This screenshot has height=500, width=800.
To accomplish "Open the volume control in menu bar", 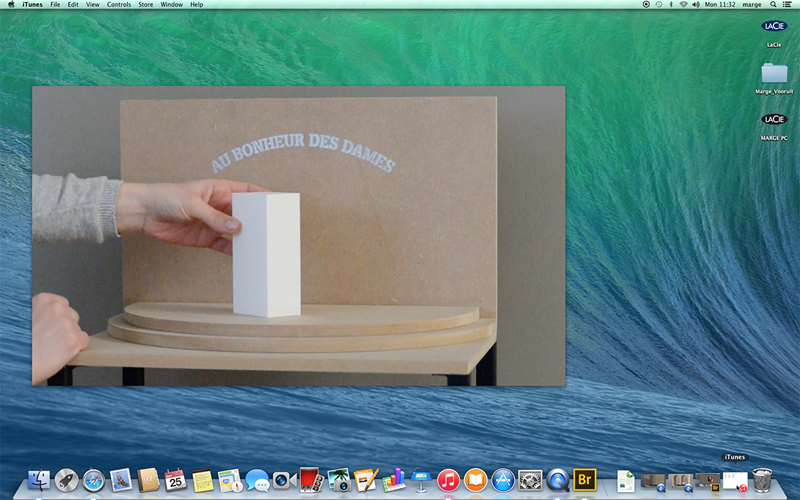I will coord(695,5).
